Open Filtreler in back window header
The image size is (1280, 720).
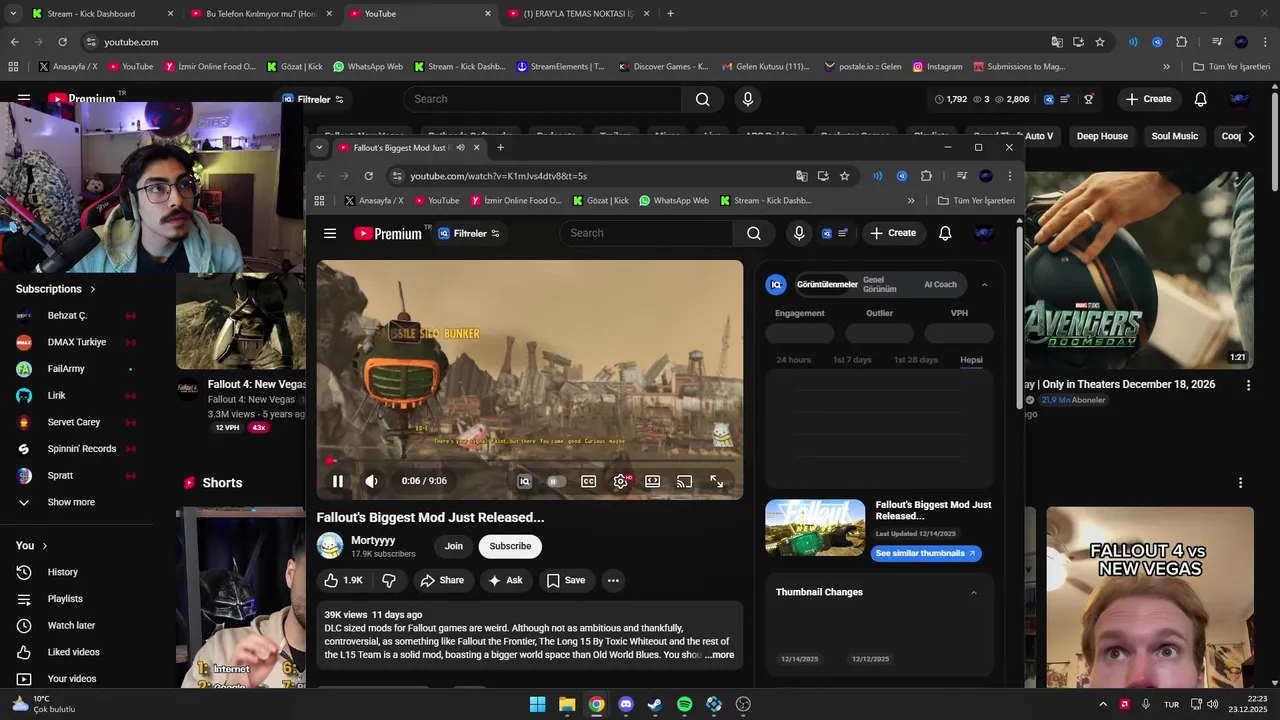[x=313, y=99]
